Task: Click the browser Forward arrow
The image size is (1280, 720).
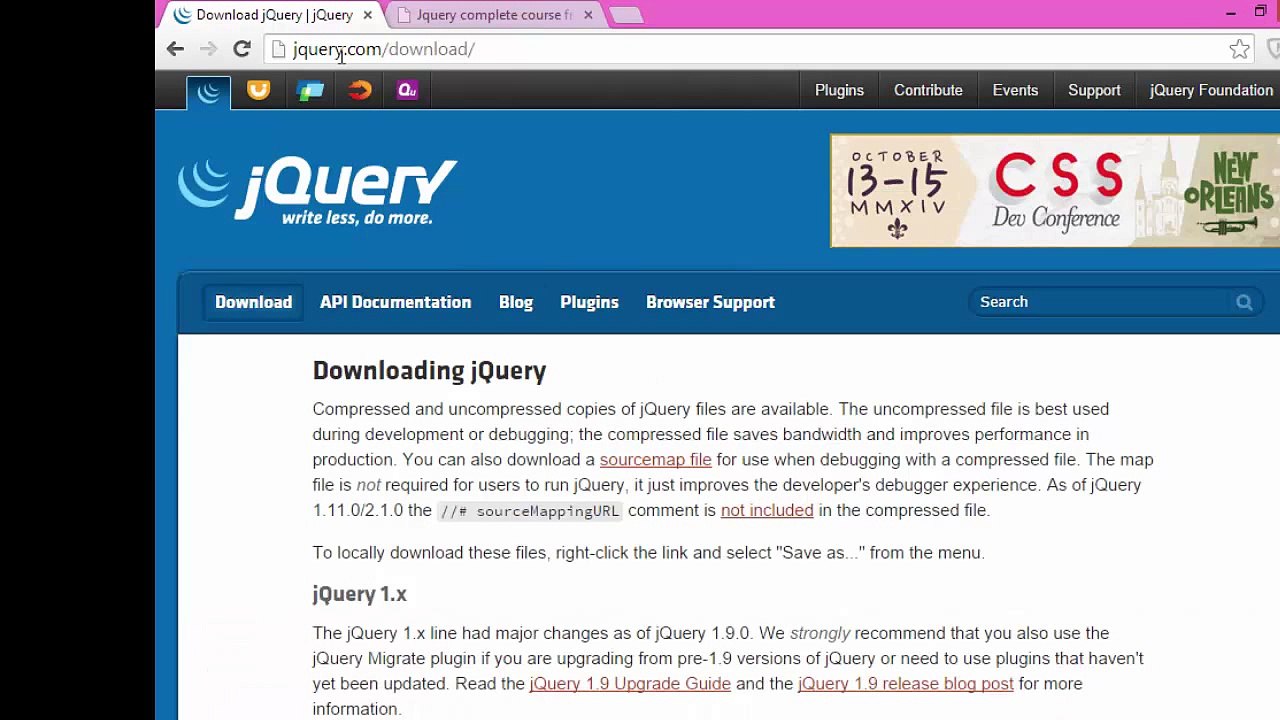Action: pos(208,49)
